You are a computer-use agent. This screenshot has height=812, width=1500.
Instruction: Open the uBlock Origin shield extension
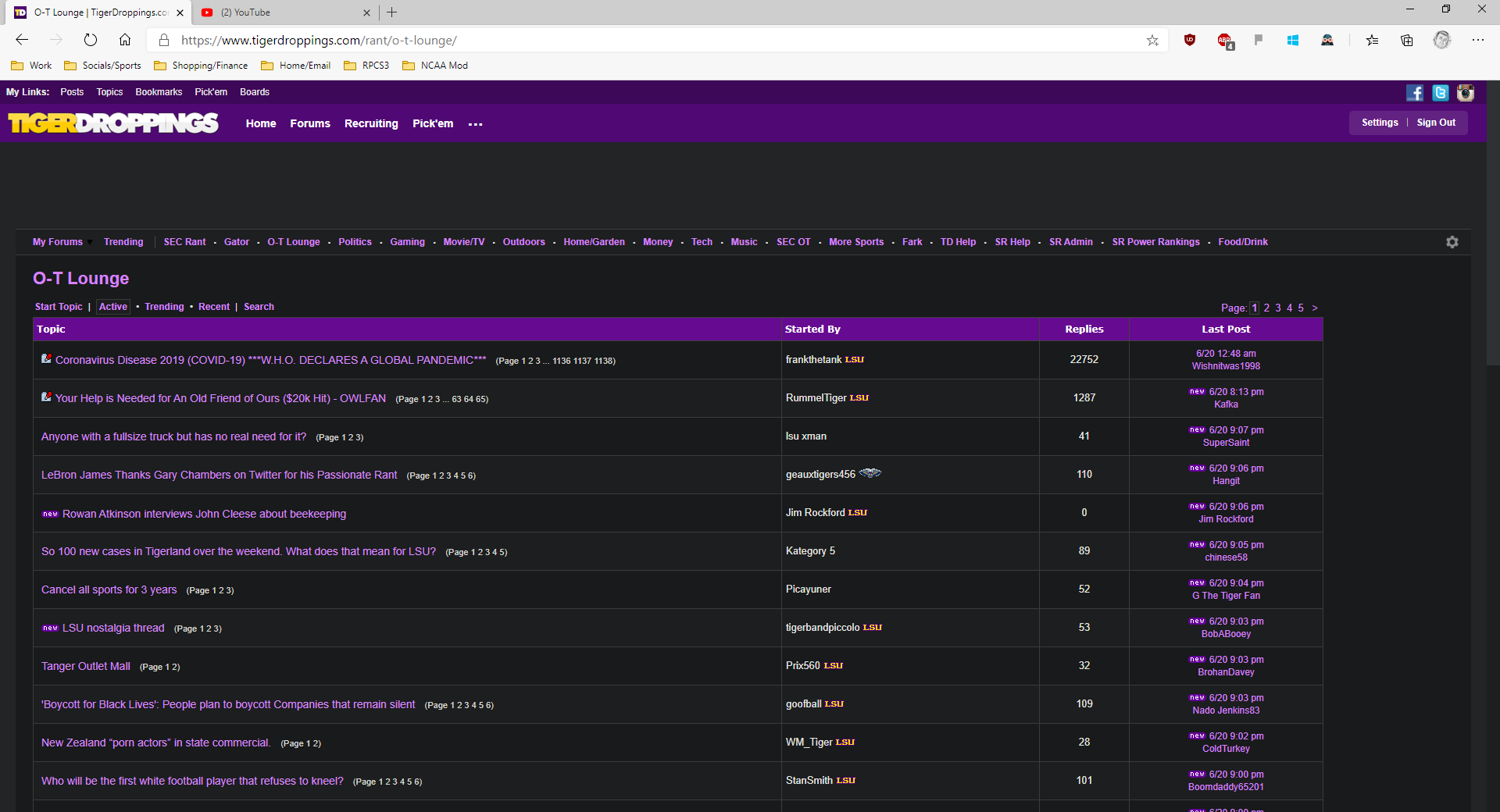(1190, 40)
